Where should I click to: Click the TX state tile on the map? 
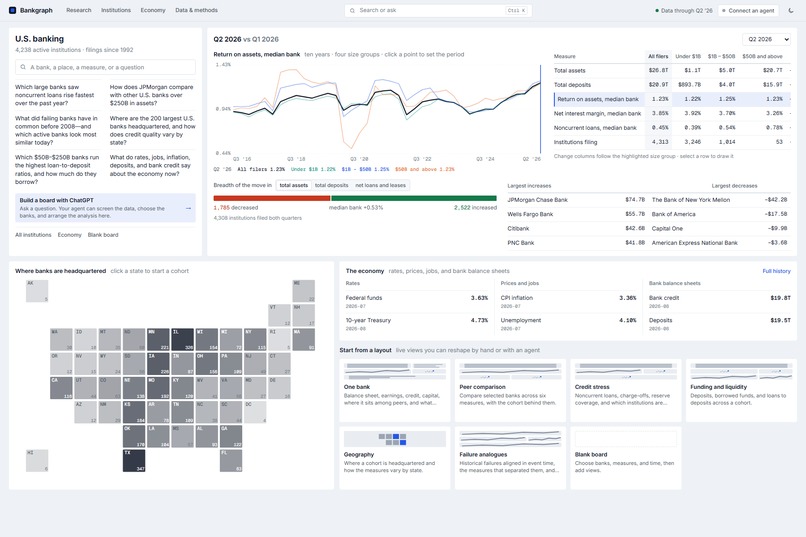(134, 460)
